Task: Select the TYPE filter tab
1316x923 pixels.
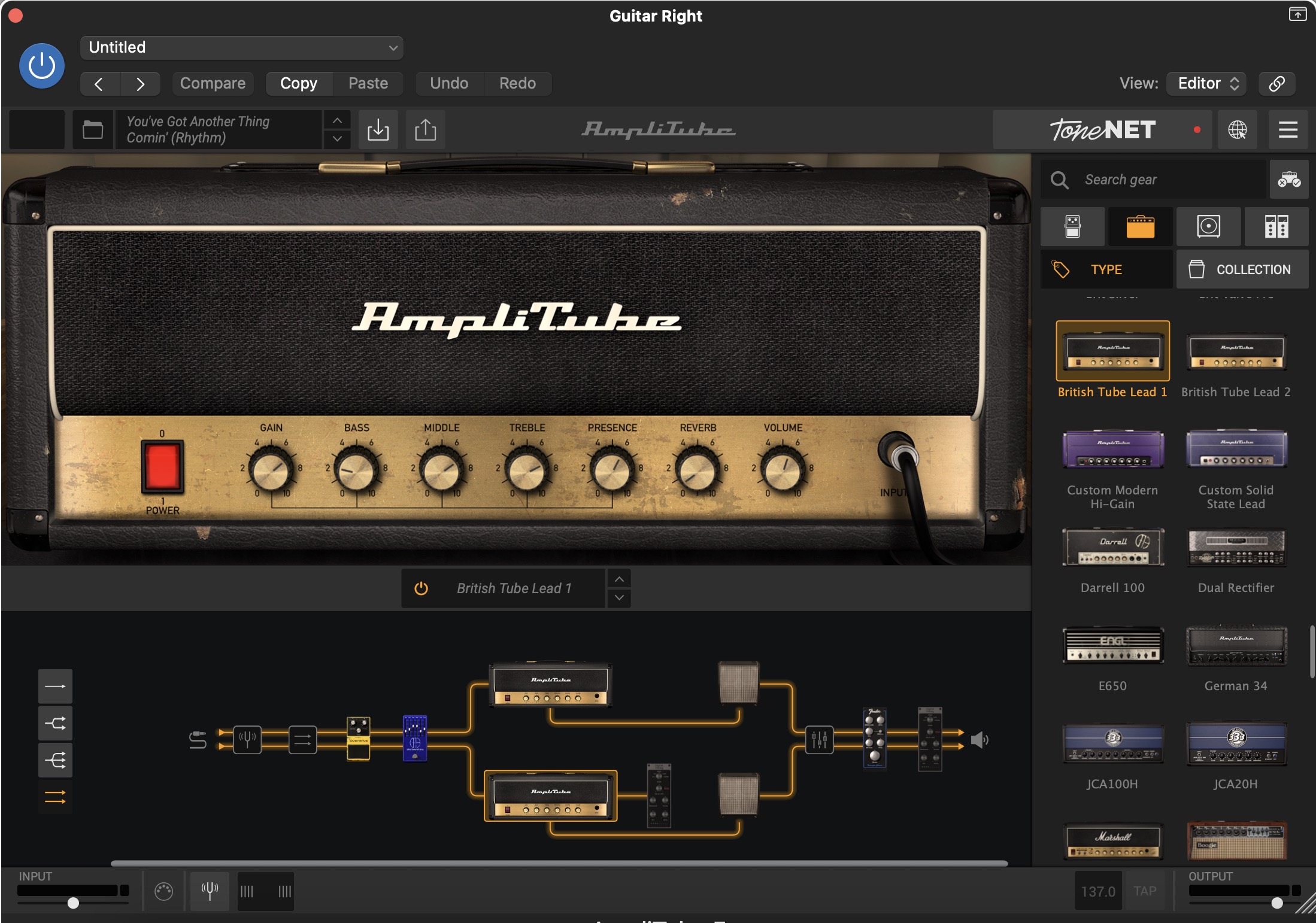Action: pos(1106,269)
